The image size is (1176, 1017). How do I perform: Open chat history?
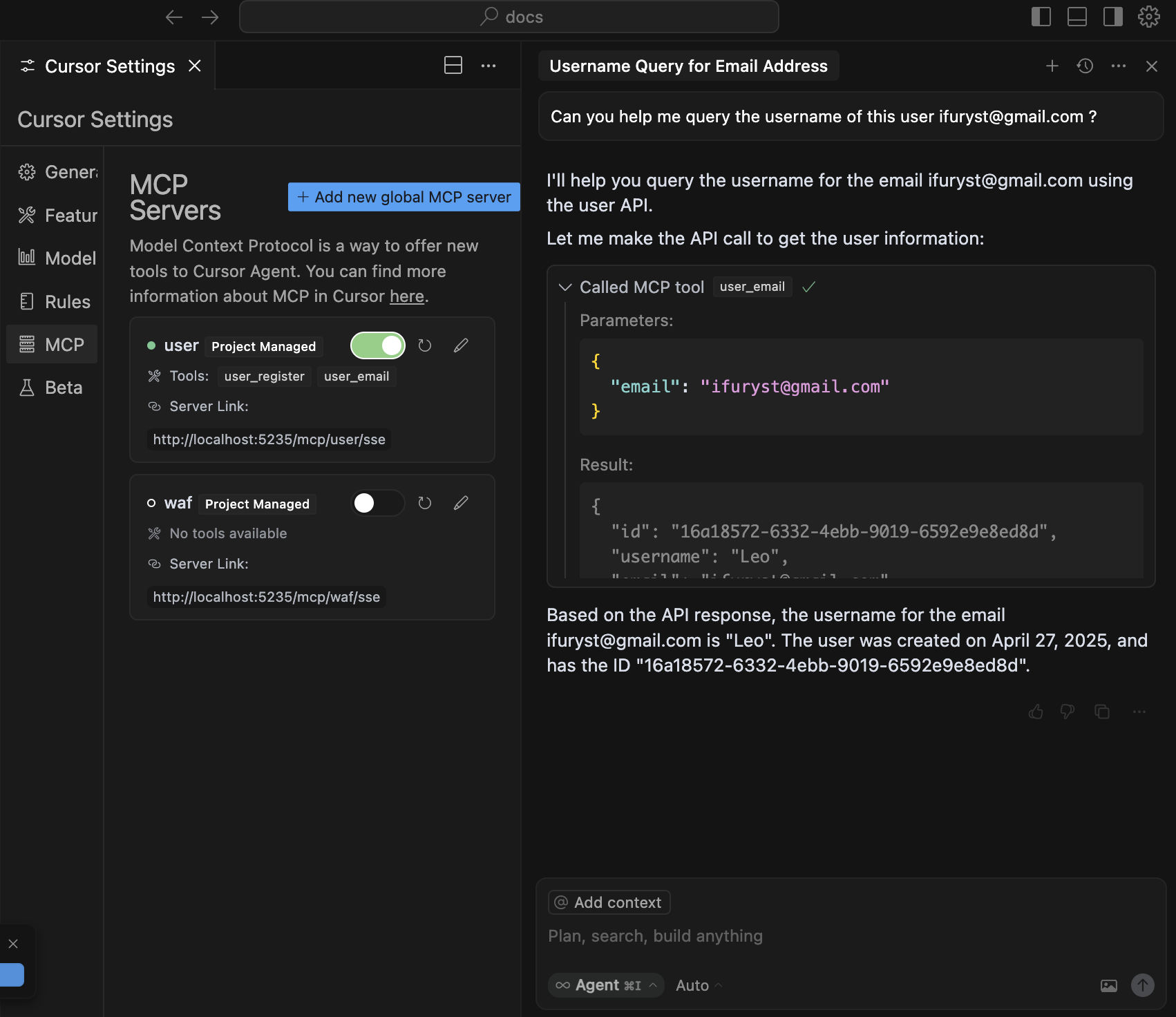pyautogui.click(x=1085, y=66)
